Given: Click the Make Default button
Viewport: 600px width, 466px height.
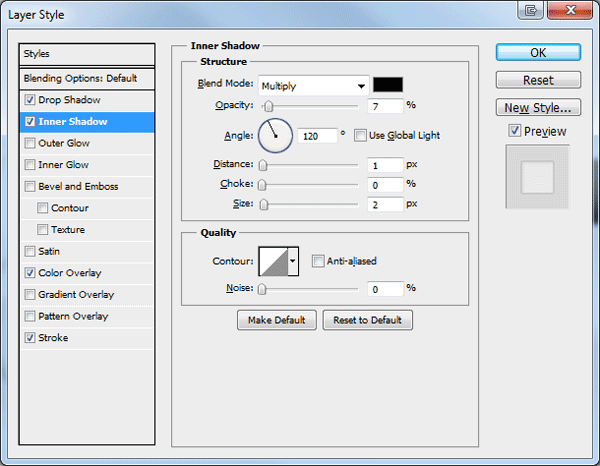Looking at the screenshot, I should tap(277, 320).
